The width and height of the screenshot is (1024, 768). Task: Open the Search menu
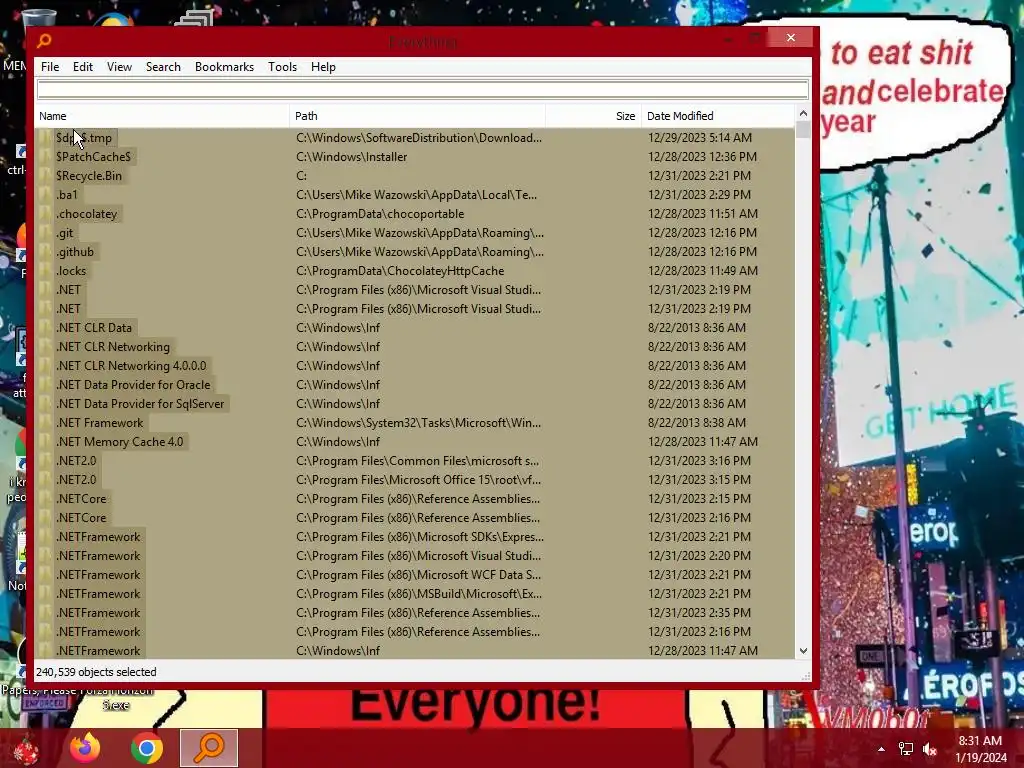pos(163,67)
